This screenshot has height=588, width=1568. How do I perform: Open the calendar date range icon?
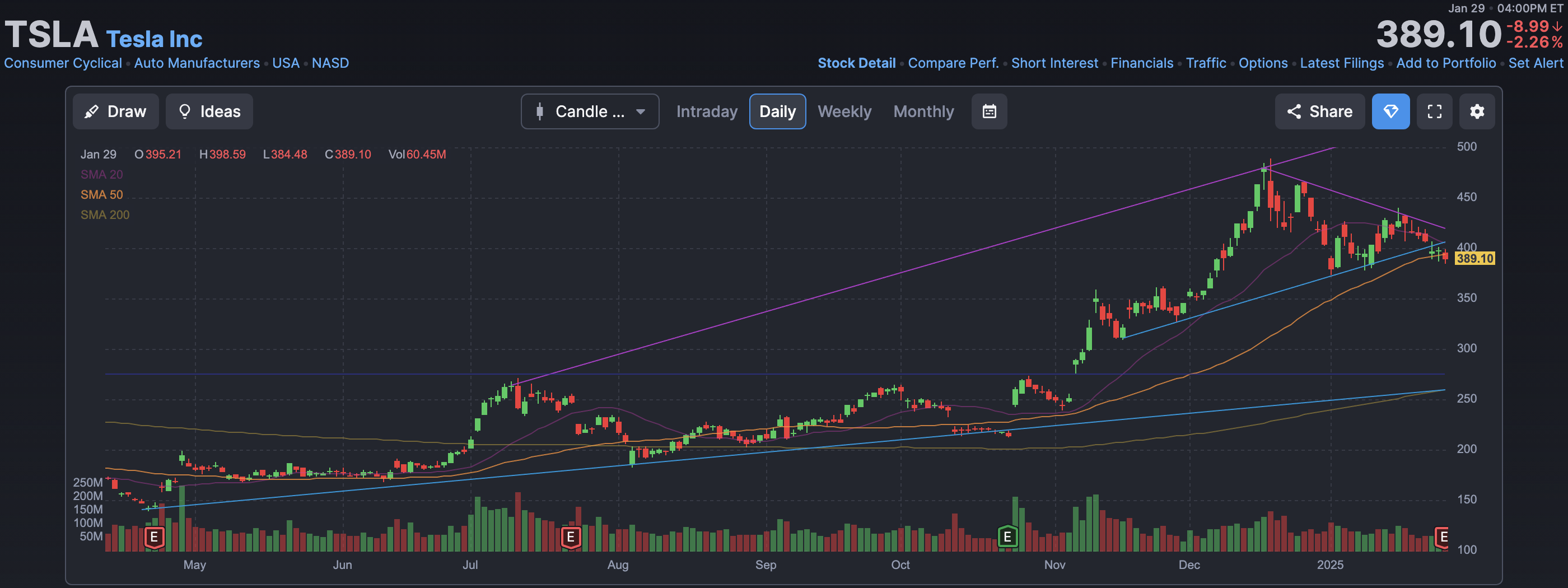(x=989, y=111)
